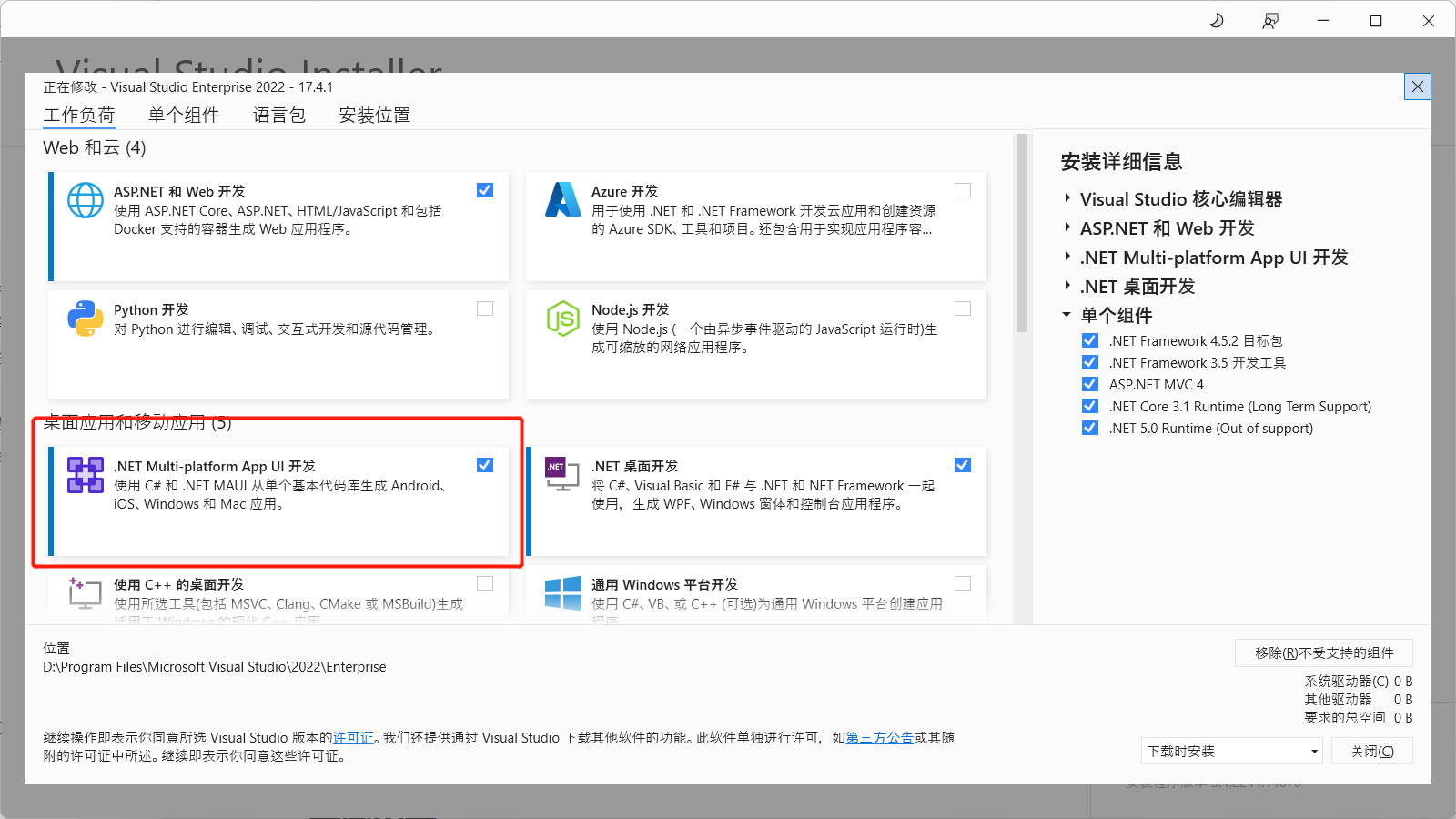The width and height of the screenshot is (1456, 819).
Task: Click the 要求的总空间 size line
Action: click(x=1358, y=717)
